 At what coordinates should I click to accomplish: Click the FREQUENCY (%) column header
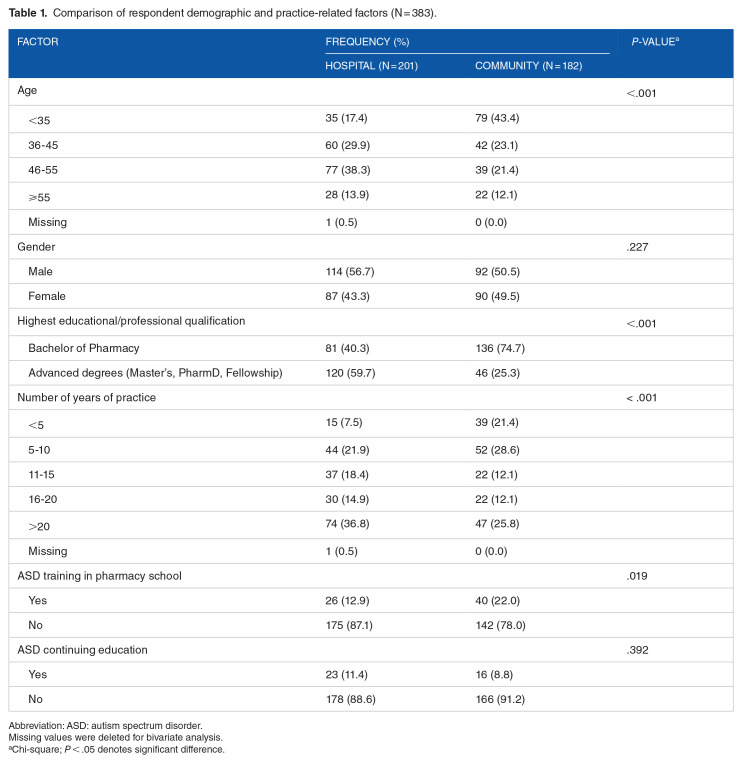(x=367, y=43)
